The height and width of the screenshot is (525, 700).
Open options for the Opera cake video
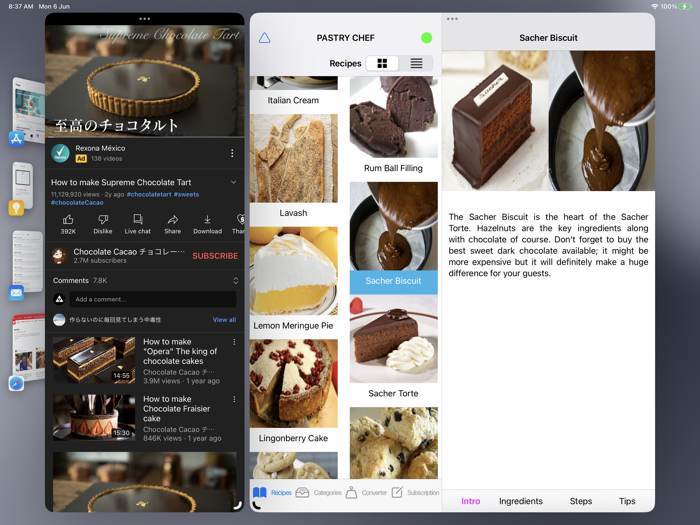point(234,342)
